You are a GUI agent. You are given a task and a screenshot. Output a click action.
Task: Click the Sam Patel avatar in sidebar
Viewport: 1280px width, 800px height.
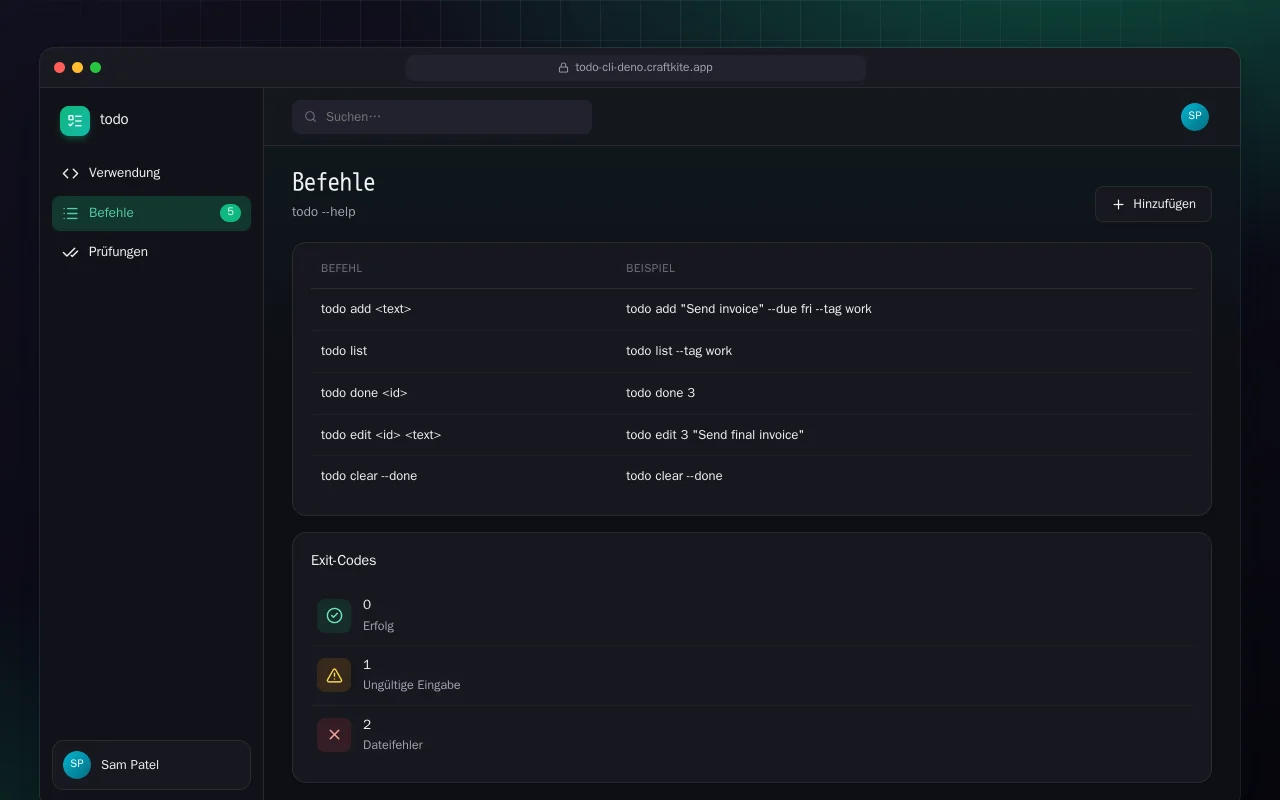tap(77, 765)
